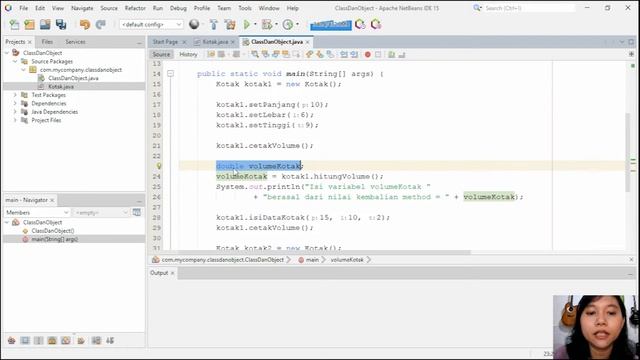Collapse the com.mycompany.classdanobject package
The height and width of the screenshot is (360, 640).
[x=24, y=70]
